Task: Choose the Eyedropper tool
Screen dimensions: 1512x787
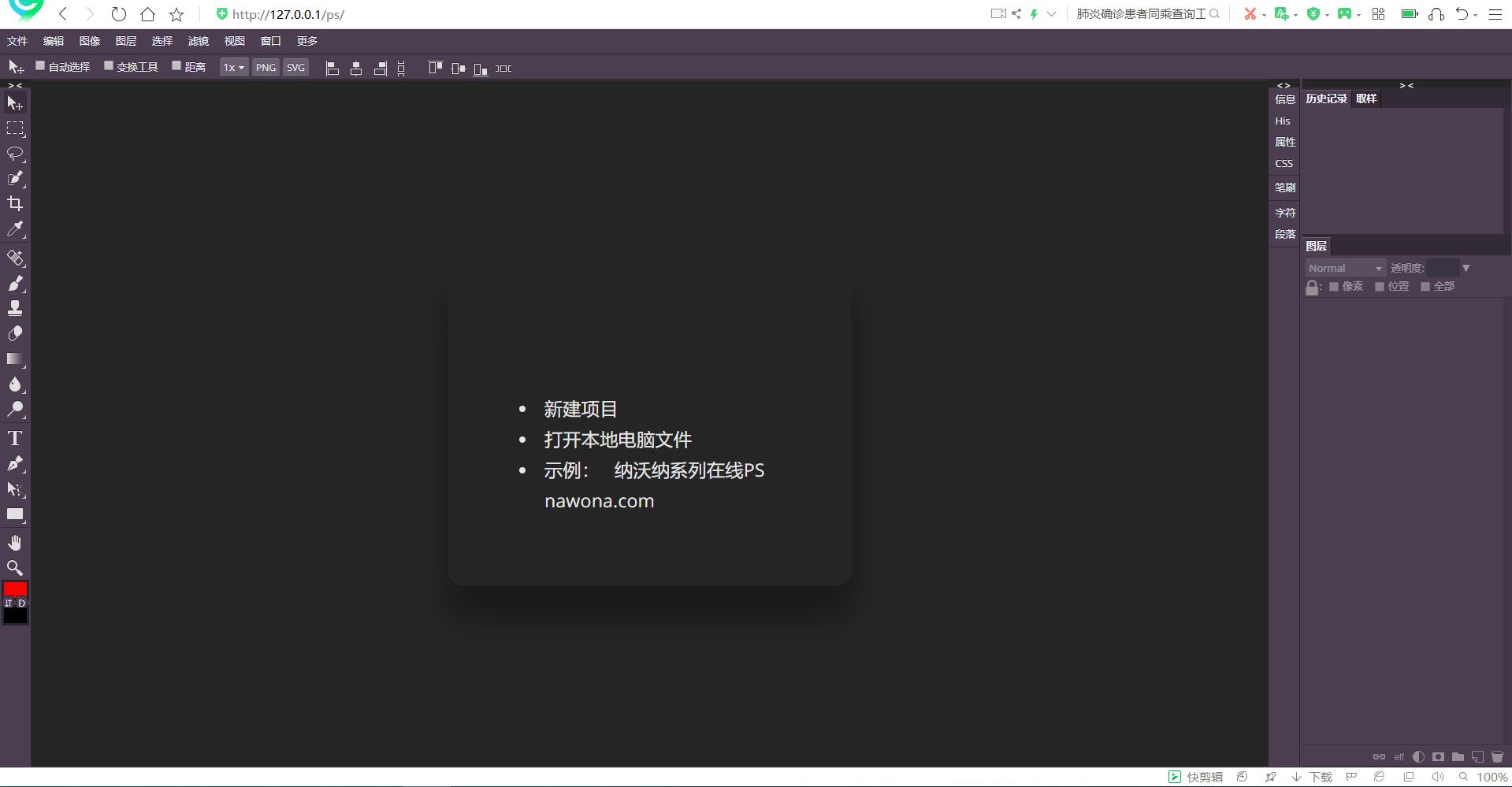Action: pos(15,229)
